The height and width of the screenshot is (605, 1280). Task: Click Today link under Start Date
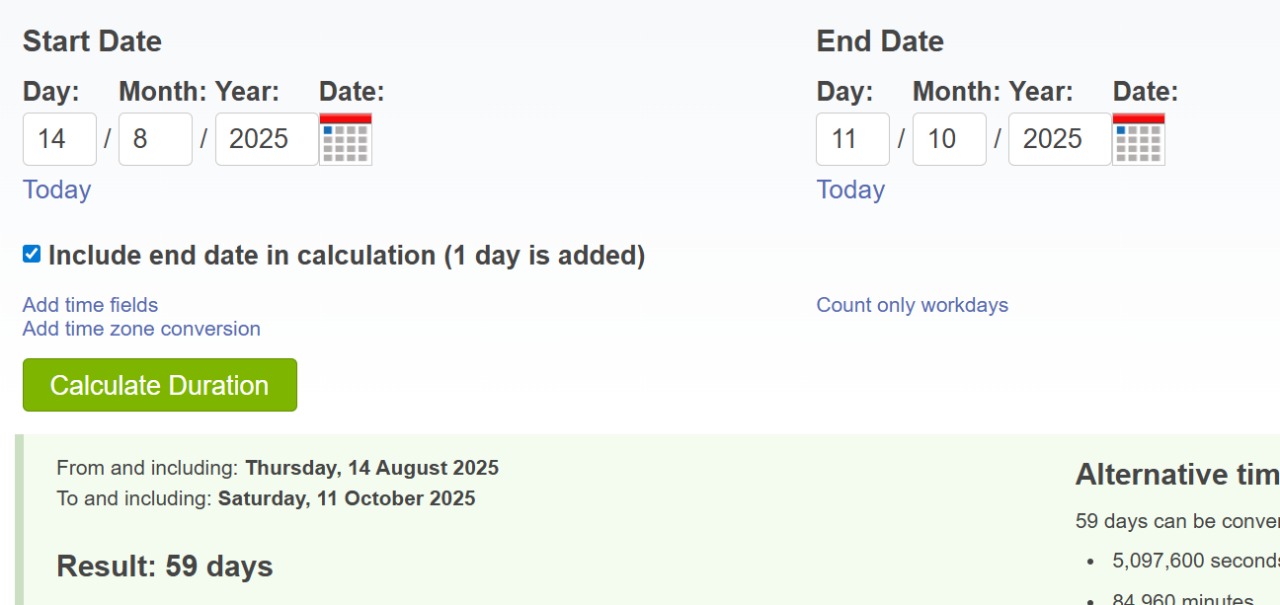pyautogui.click(x=57, y=190)
